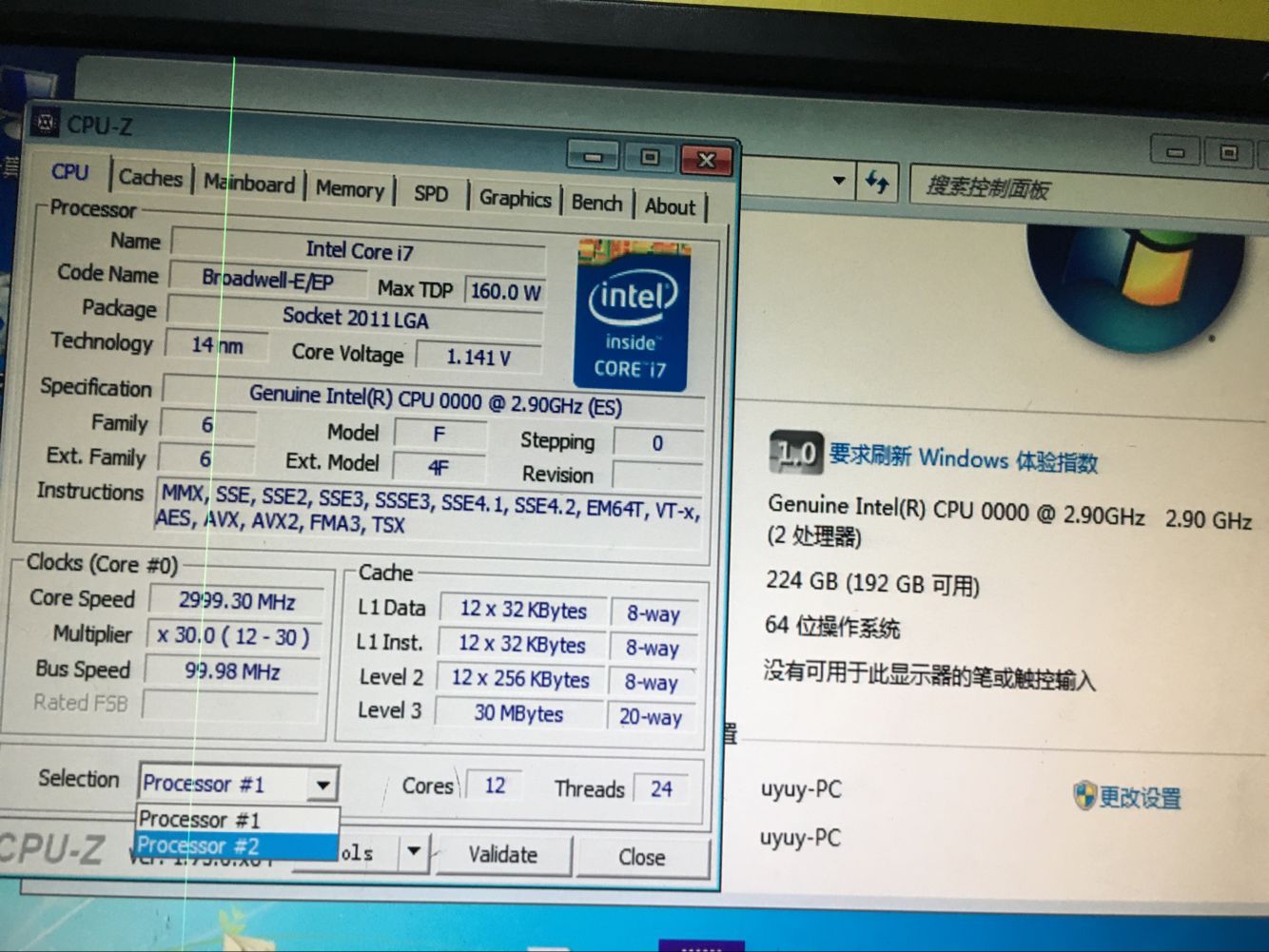Image resolution: width=1269 pixels, height=952 pixels.
Task: Choose Processor #2 from the dropdown list
Action: click(237, 846)
